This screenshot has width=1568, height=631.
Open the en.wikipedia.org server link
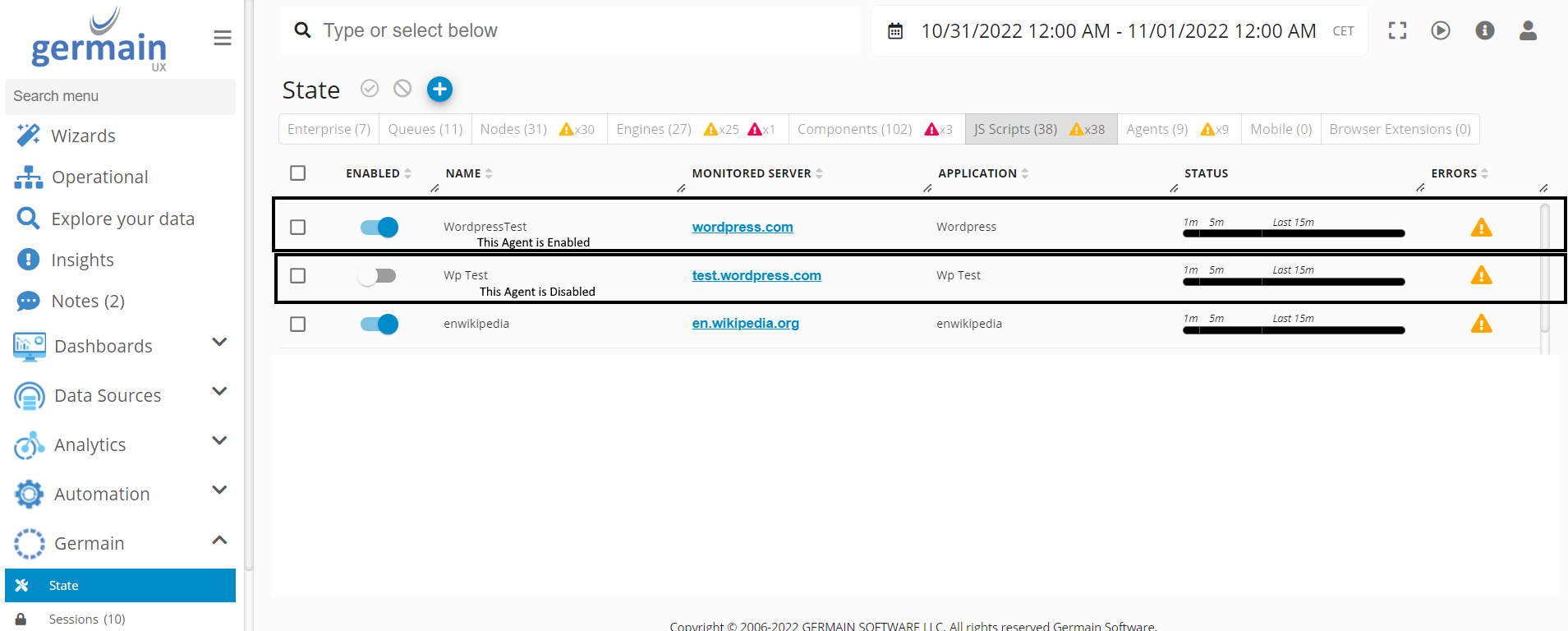pos(745,323)
